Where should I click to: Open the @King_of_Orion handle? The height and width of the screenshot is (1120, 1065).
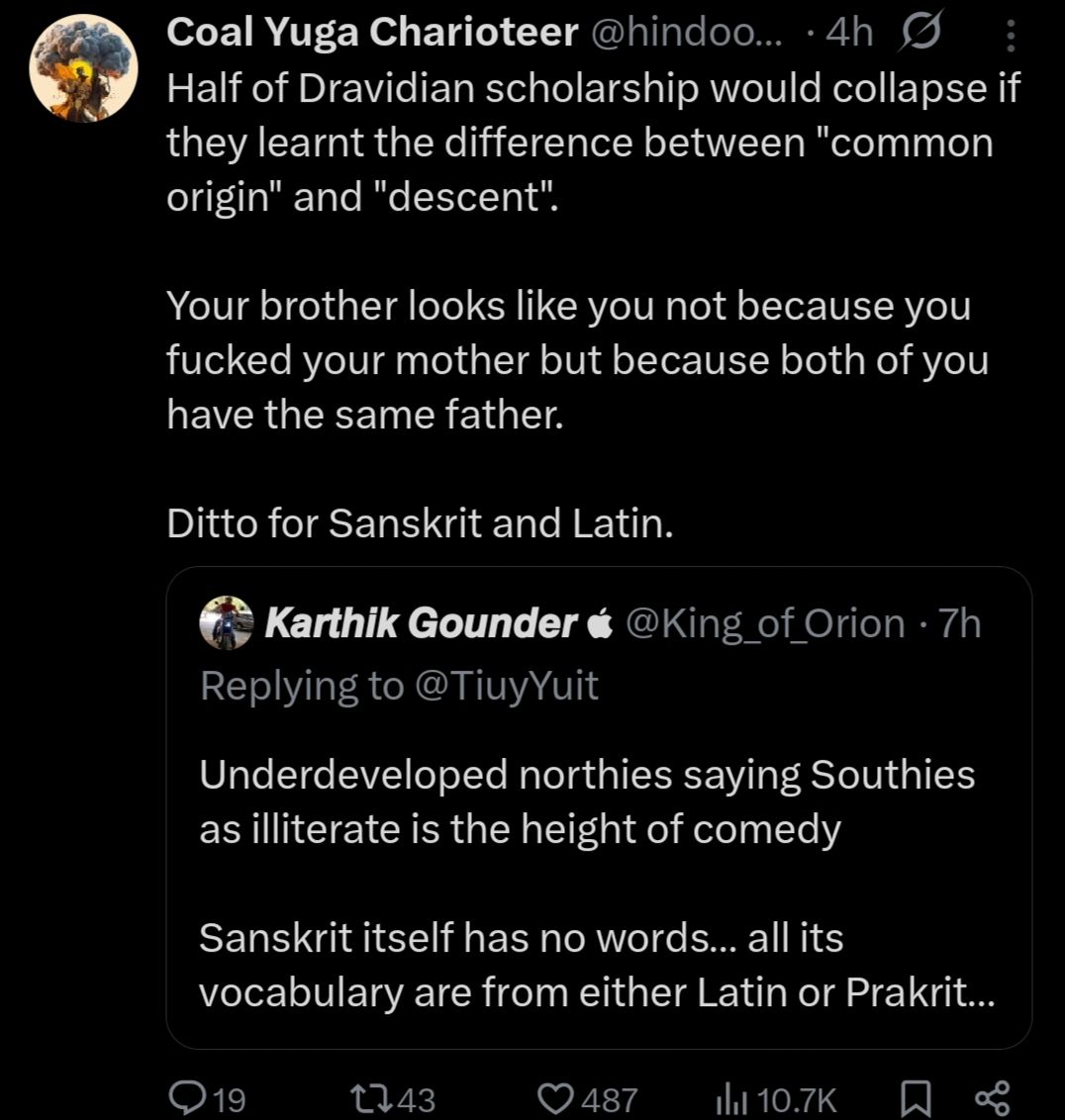click(765, 623)
